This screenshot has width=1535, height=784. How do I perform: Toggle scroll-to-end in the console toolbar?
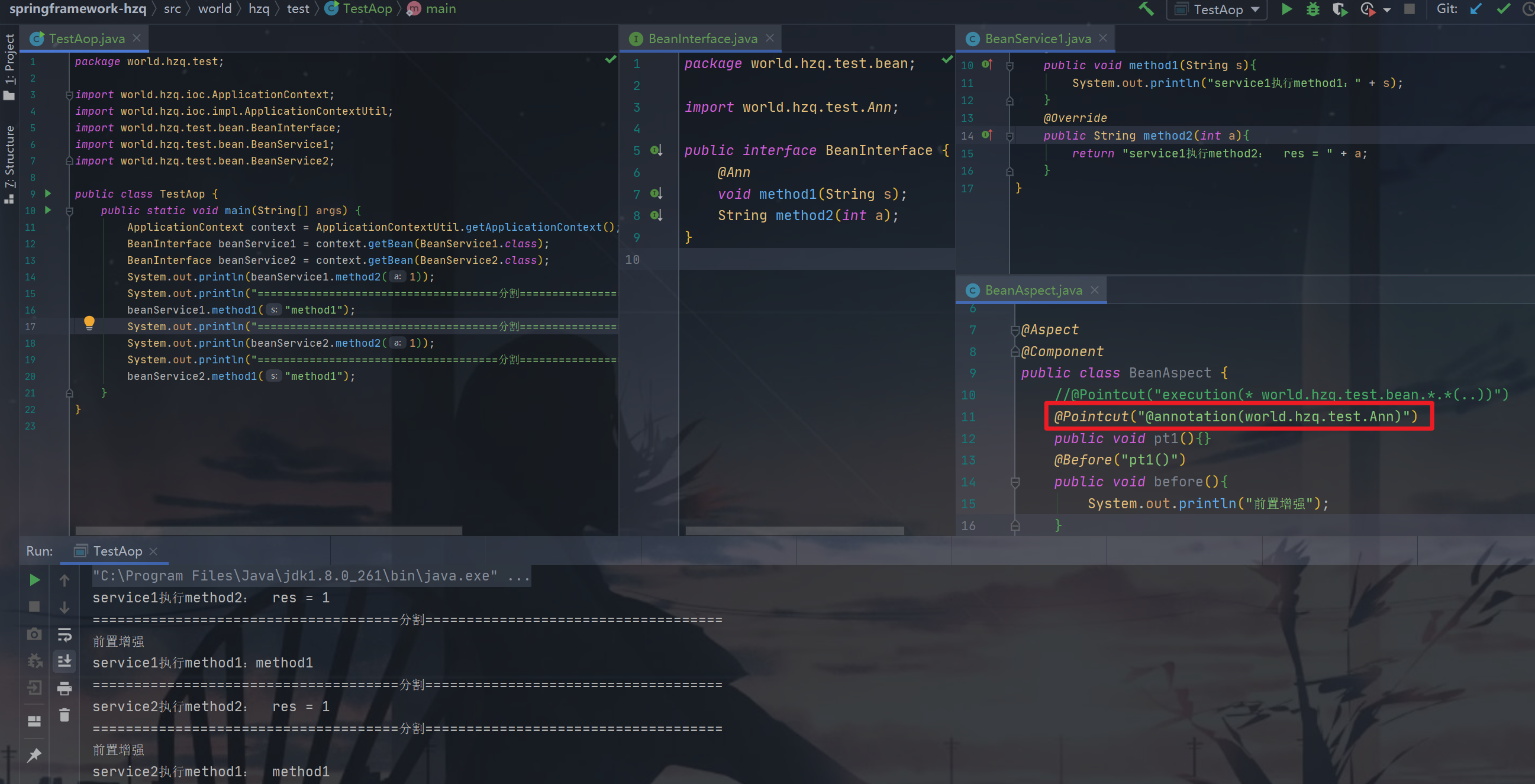pos(65,662)
